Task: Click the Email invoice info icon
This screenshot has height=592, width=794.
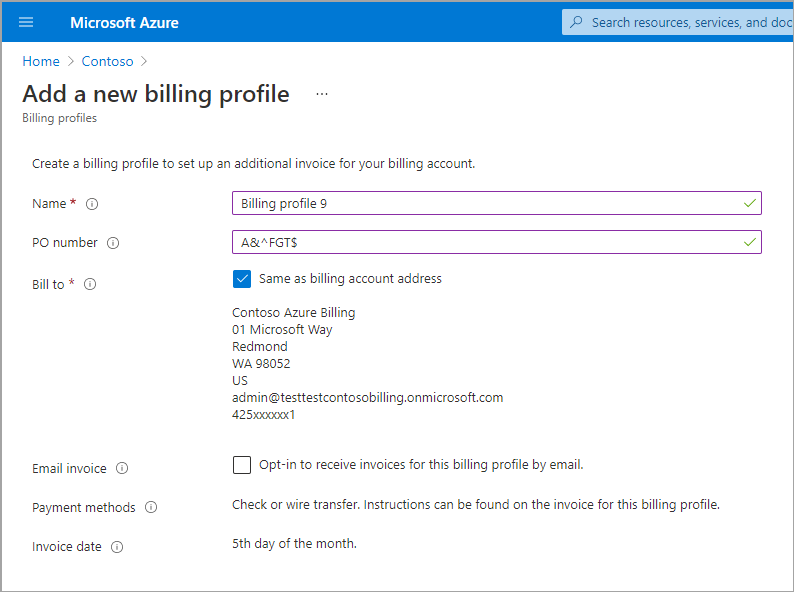Action: click(x=122, y=468)
